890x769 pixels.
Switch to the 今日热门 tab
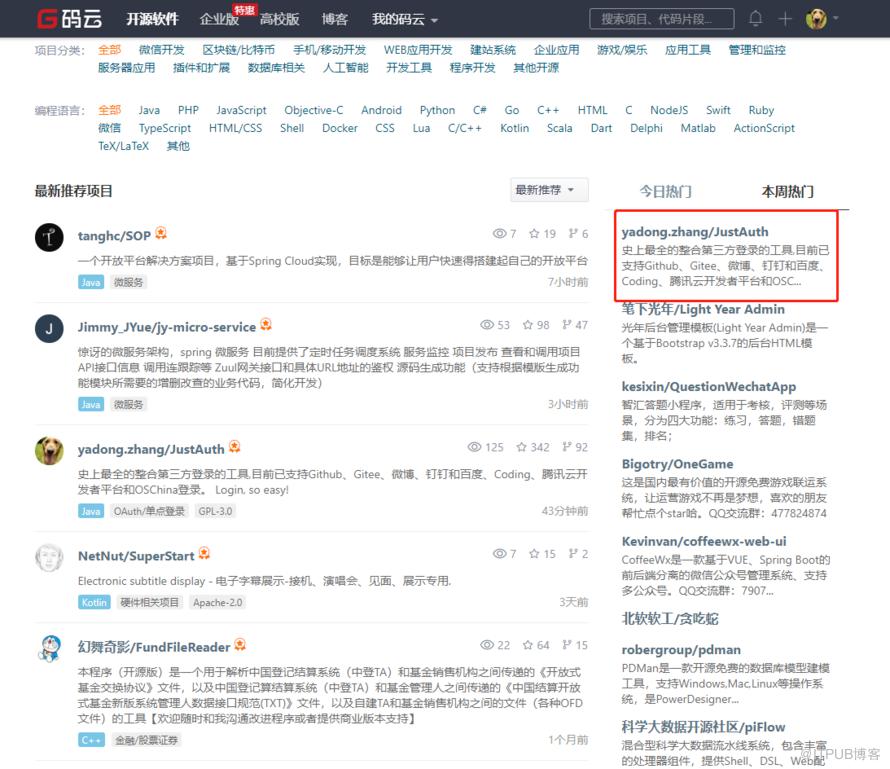coord(666,192)
